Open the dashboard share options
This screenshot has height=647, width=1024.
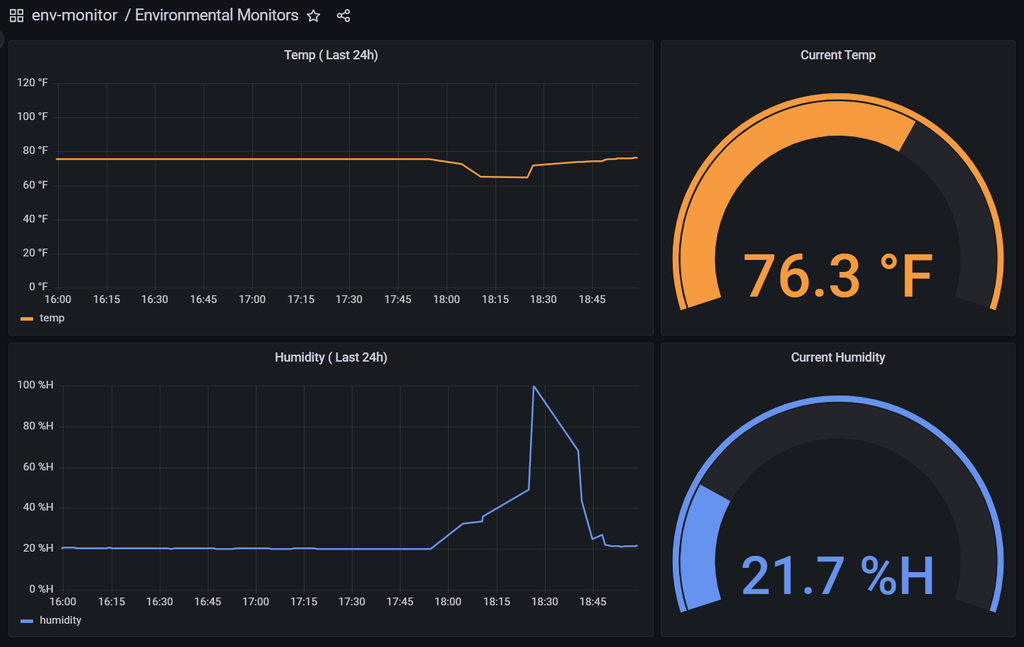click(x=342, y=15)
